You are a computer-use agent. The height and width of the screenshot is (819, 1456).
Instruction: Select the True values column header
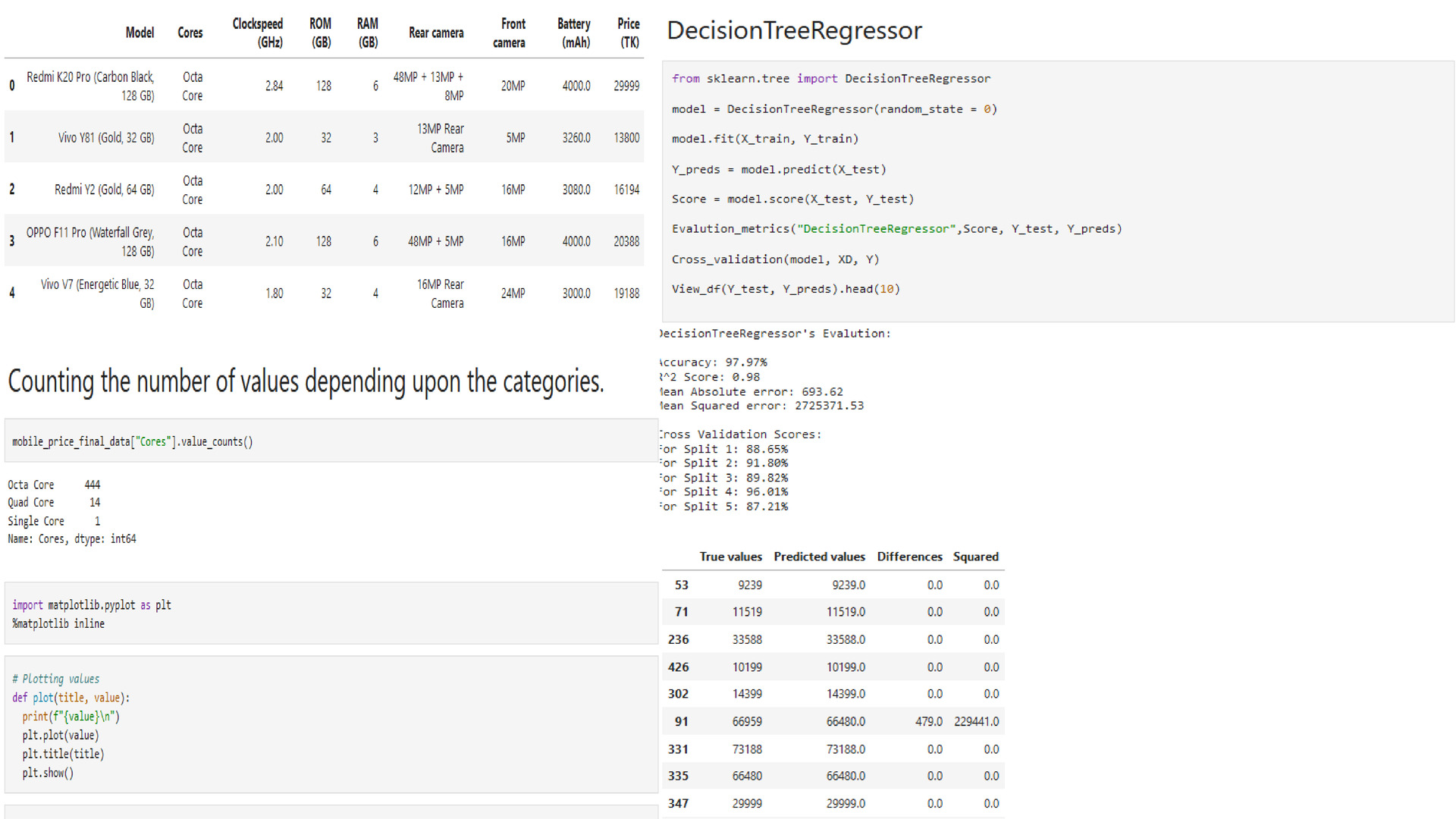(x=730, y=557)
